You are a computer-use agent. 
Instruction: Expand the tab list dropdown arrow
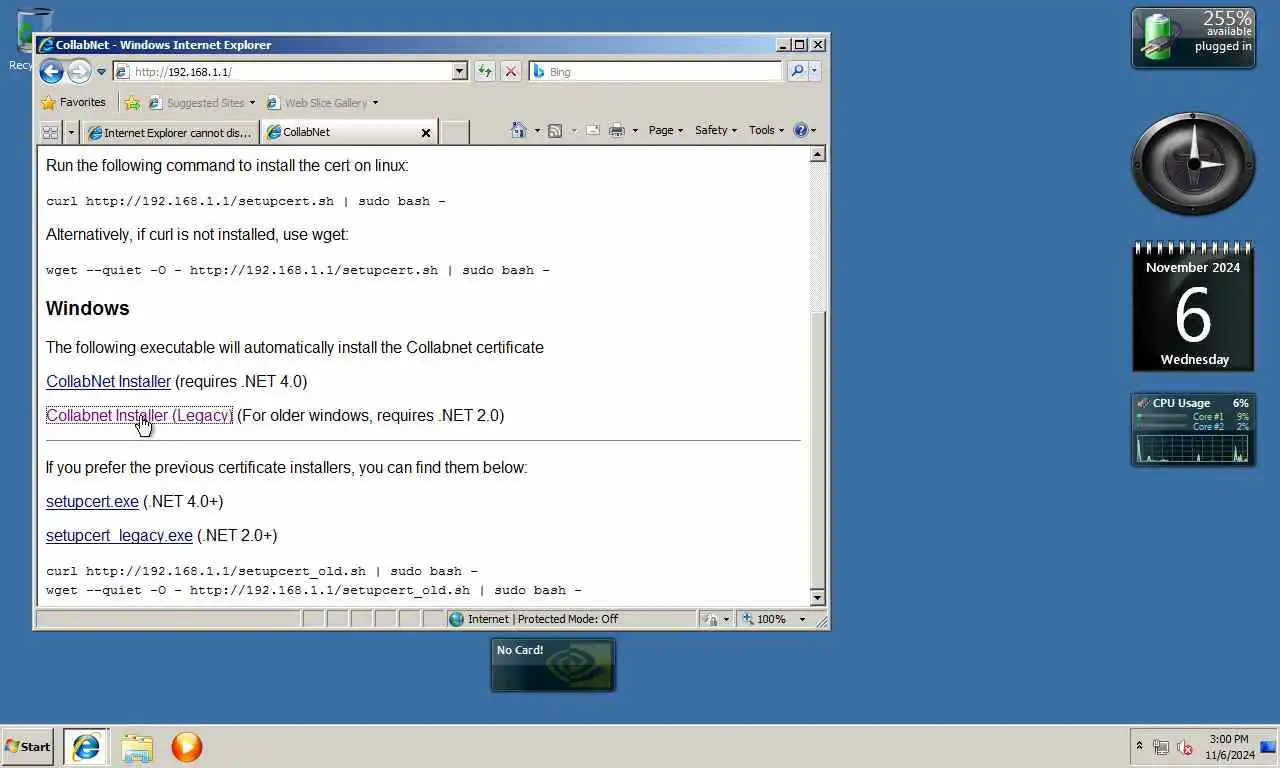[x=71, y=132]
